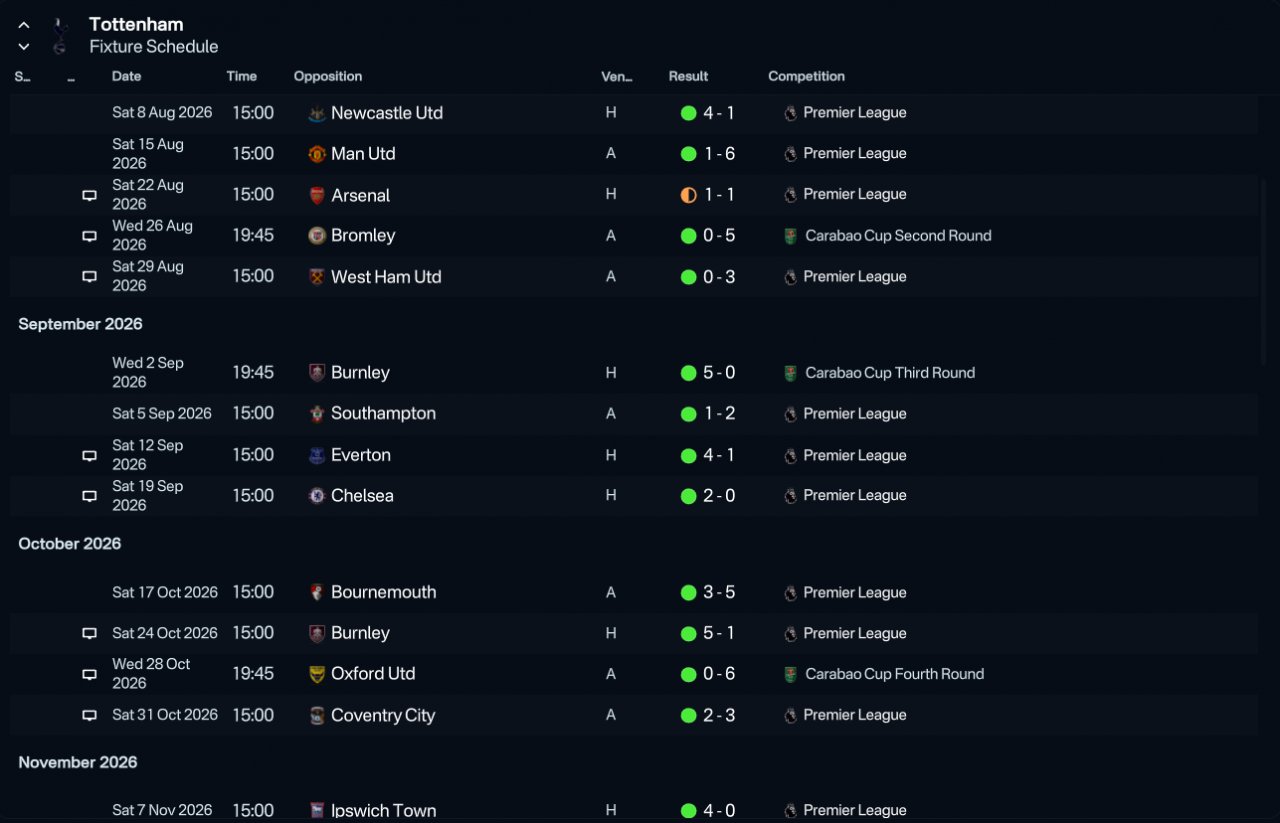
Task: Click the Newcastle Utd club badge
Action: (317, 113)
